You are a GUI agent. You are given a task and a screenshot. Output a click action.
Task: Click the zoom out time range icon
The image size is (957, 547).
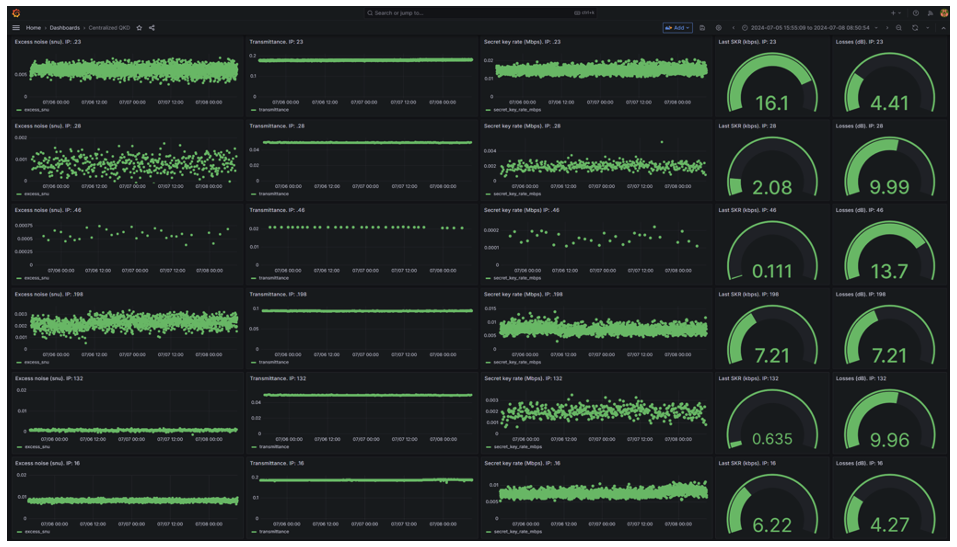[899, 28]
